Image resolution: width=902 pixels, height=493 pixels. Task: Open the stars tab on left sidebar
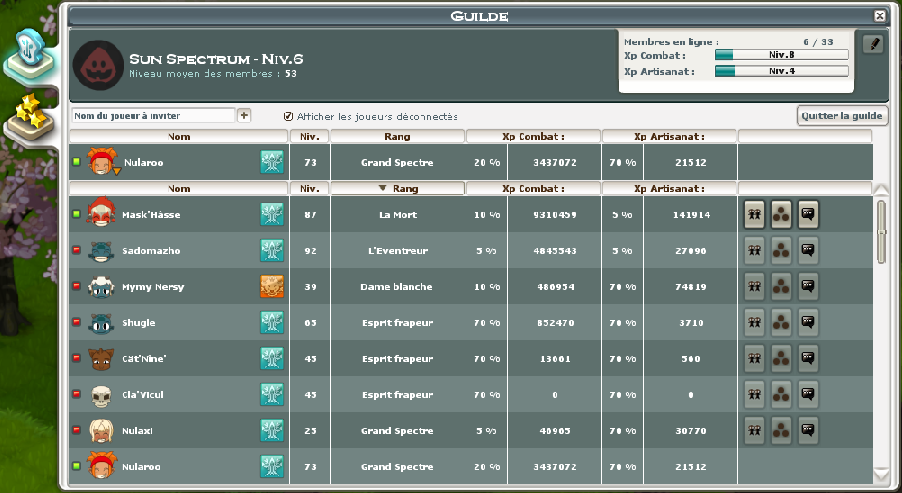(x=29, y=118)
